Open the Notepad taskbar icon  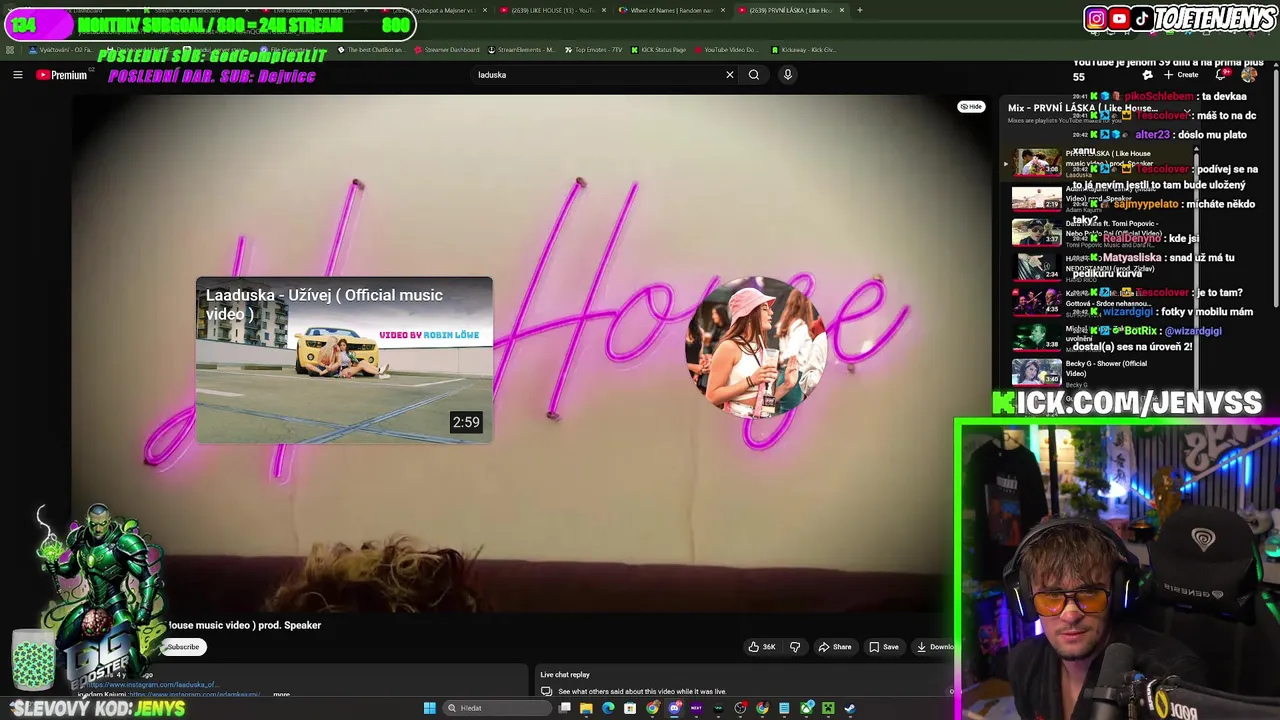coord(784,708)
